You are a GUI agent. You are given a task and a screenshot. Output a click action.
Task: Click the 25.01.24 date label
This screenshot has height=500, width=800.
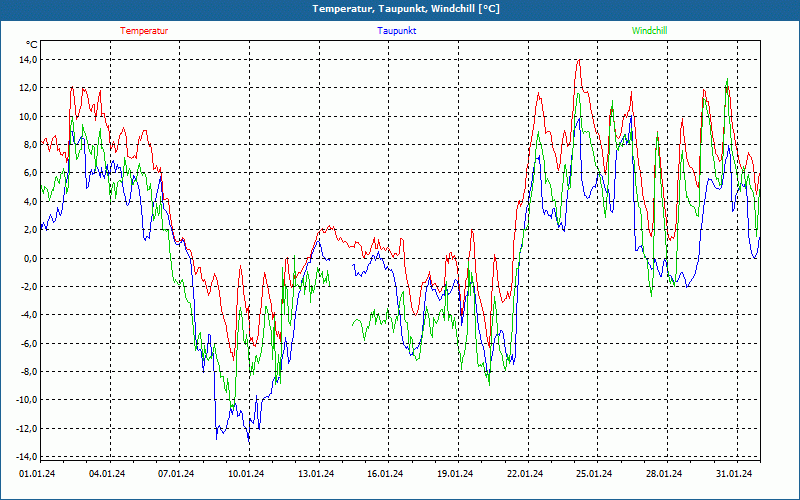coord(595,474)
